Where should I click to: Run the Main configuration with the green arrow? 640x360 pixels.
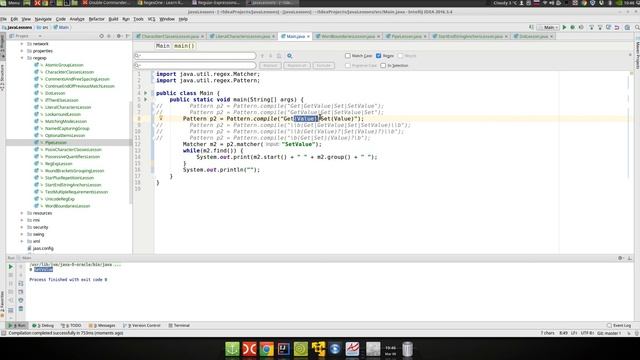[564, 27]
